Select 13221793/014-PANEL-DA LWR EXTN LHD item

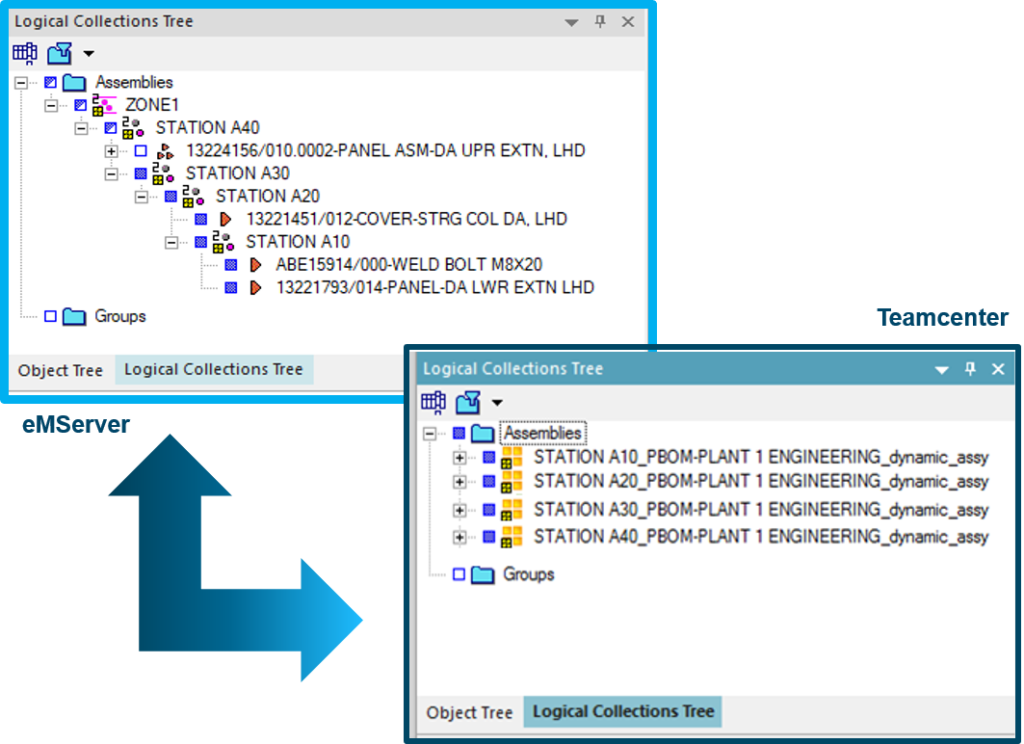[x=435, y=288]
